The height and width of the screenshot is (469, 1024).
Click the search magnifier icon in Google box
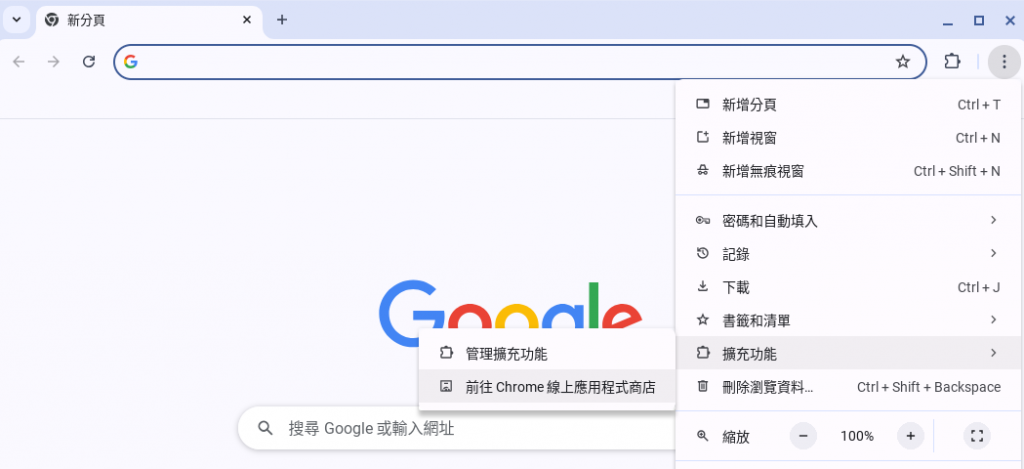pos(264,429)
